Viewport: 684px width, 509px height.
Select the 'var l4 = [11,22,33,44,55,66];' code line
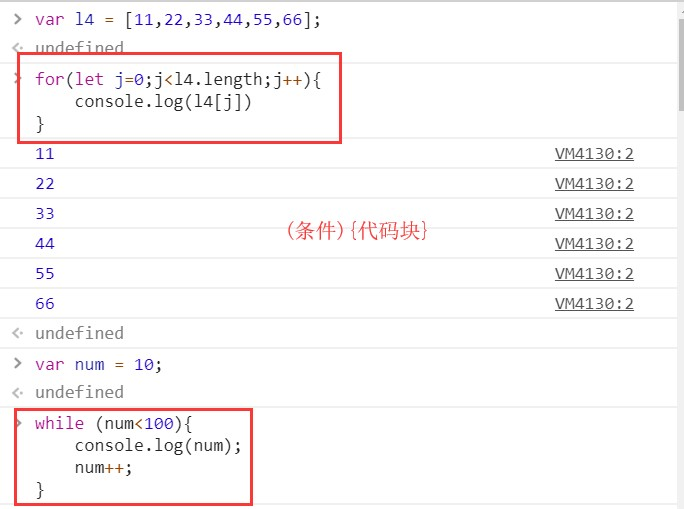point(178,20)
